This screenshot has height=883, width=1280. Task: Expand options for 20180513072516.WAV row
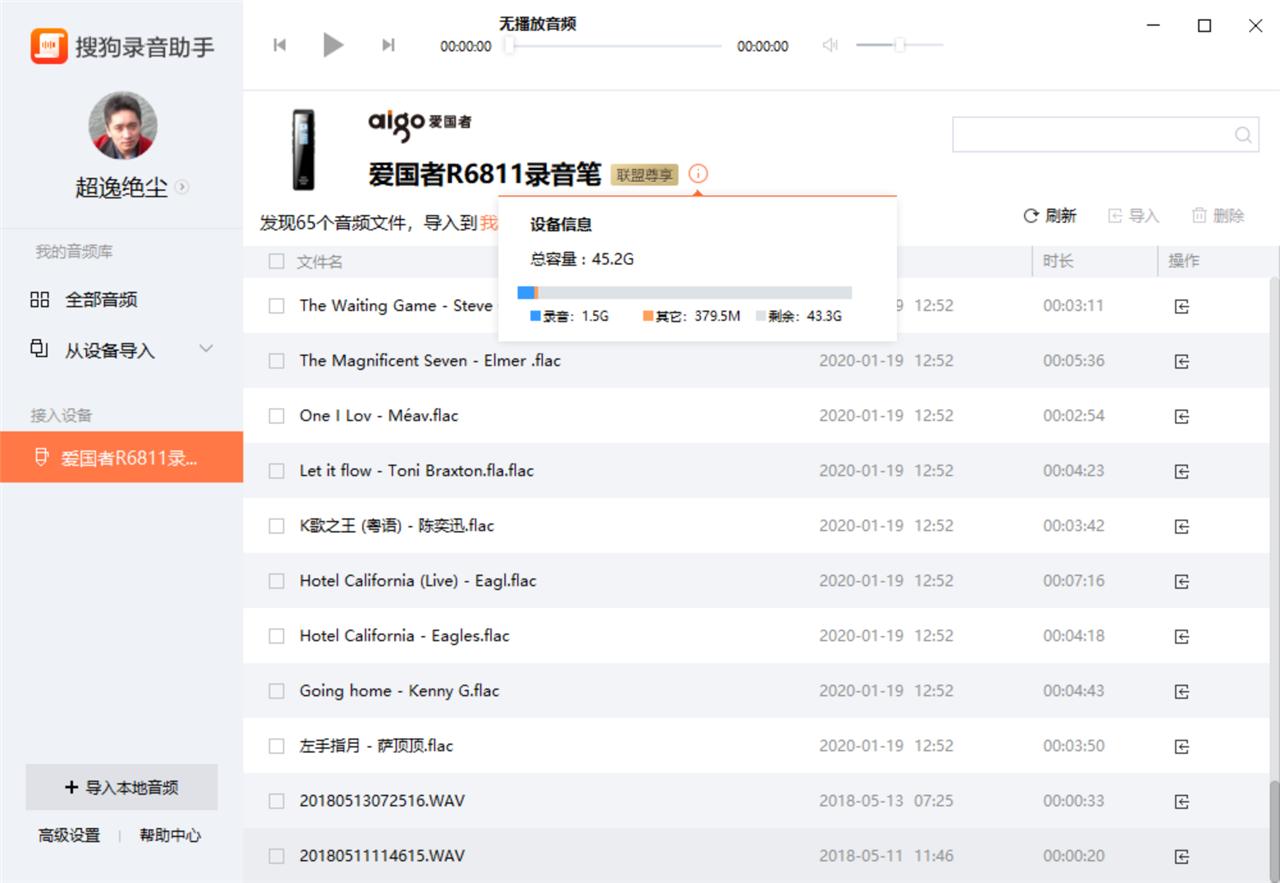pos(1183,801)
